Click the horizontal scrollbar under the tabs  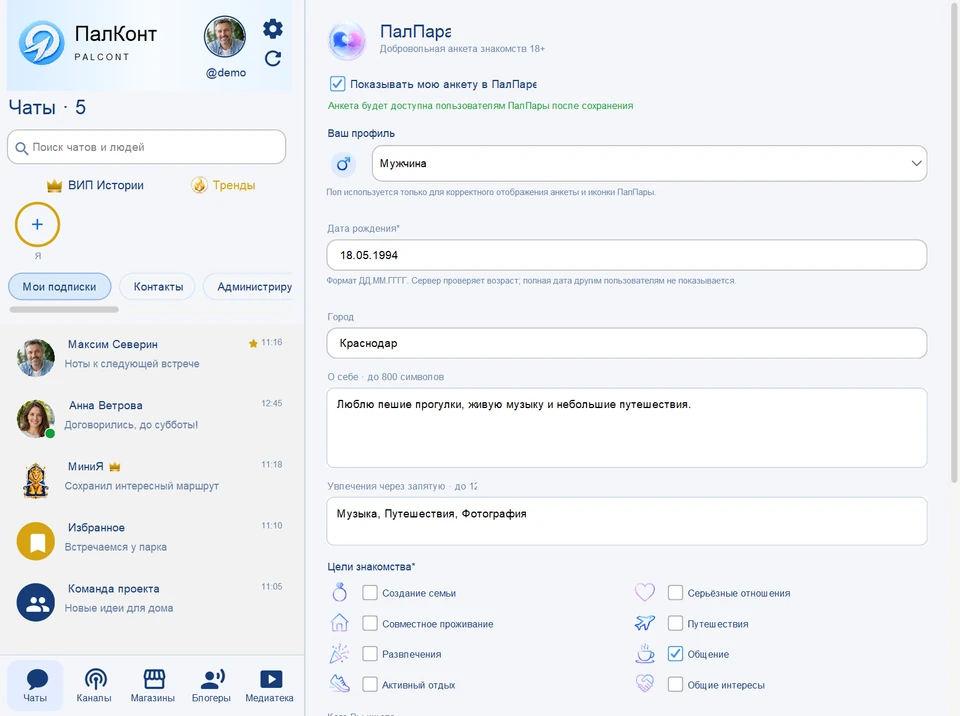coord(64,310)
